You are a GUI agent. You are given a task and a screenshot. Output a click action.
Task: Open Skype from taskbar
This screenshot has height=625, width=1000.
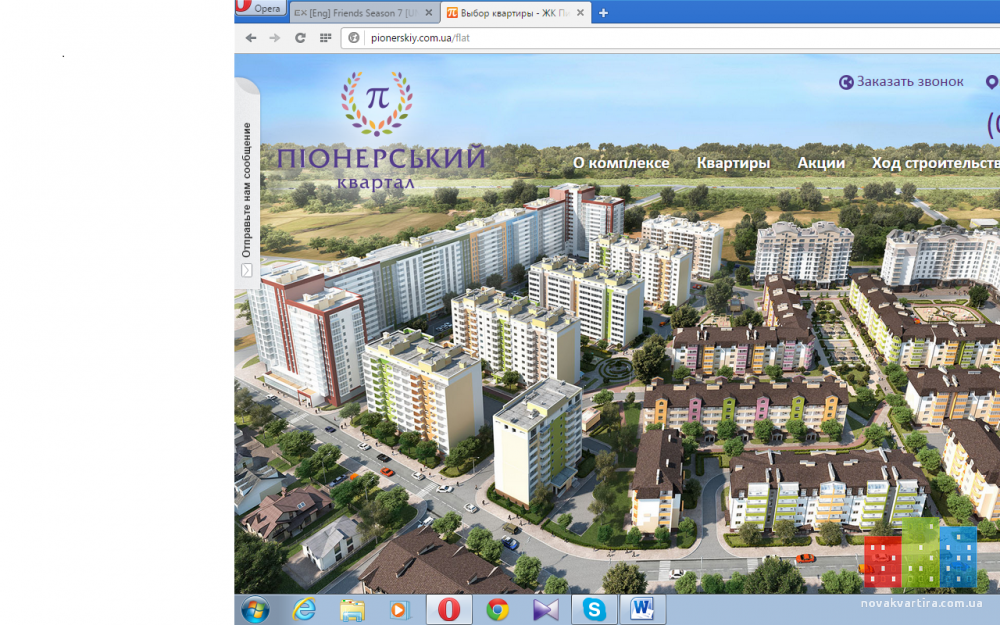coord(594,610)
